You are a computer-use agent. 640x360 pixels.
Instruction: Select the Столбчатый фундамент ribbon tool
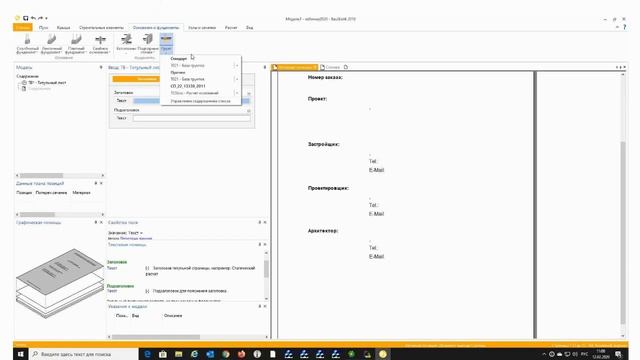27,44
